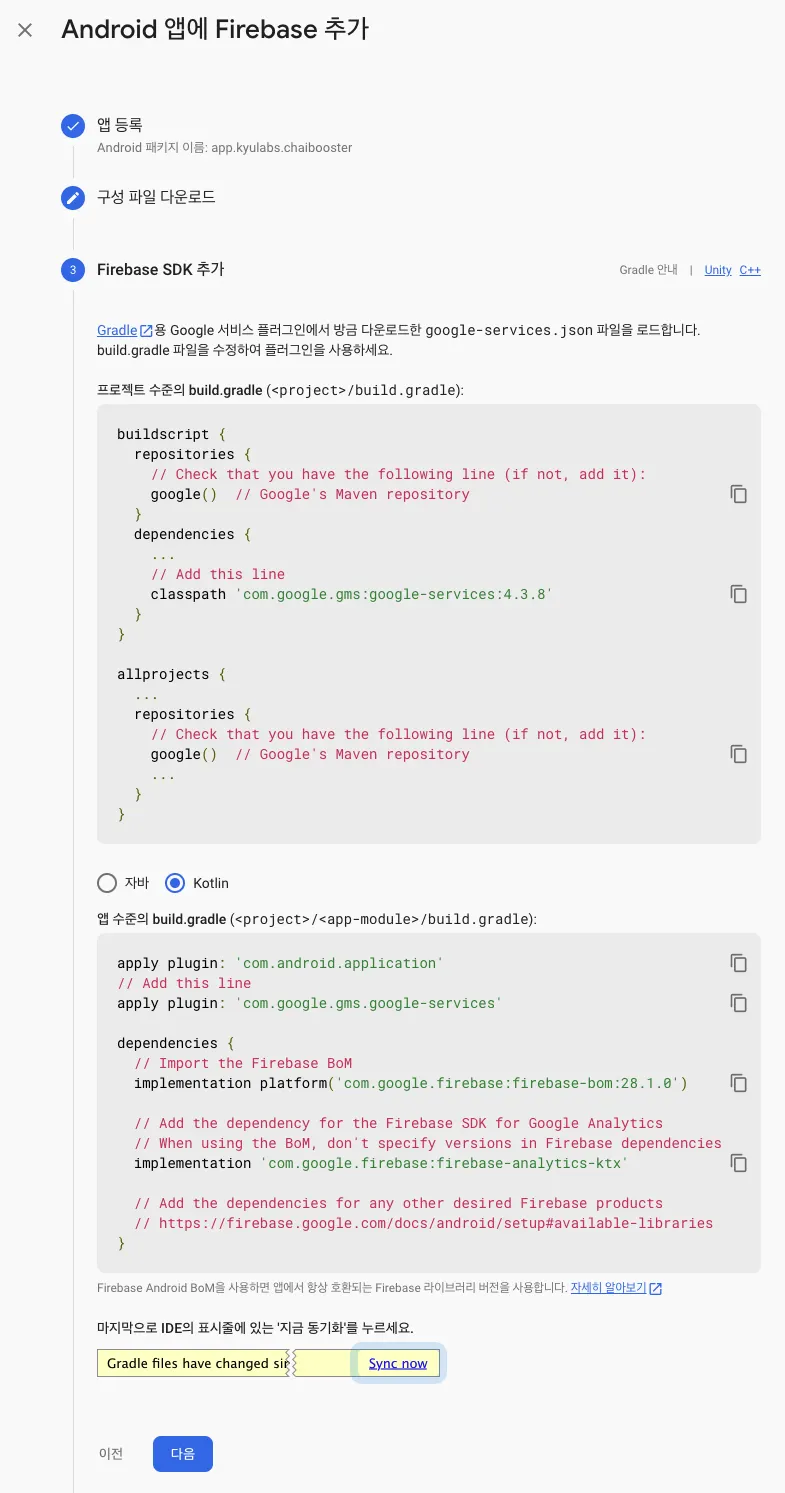785x1493 pixels.
Task: Select the Kotlin radio button
Action: (175, 883)
